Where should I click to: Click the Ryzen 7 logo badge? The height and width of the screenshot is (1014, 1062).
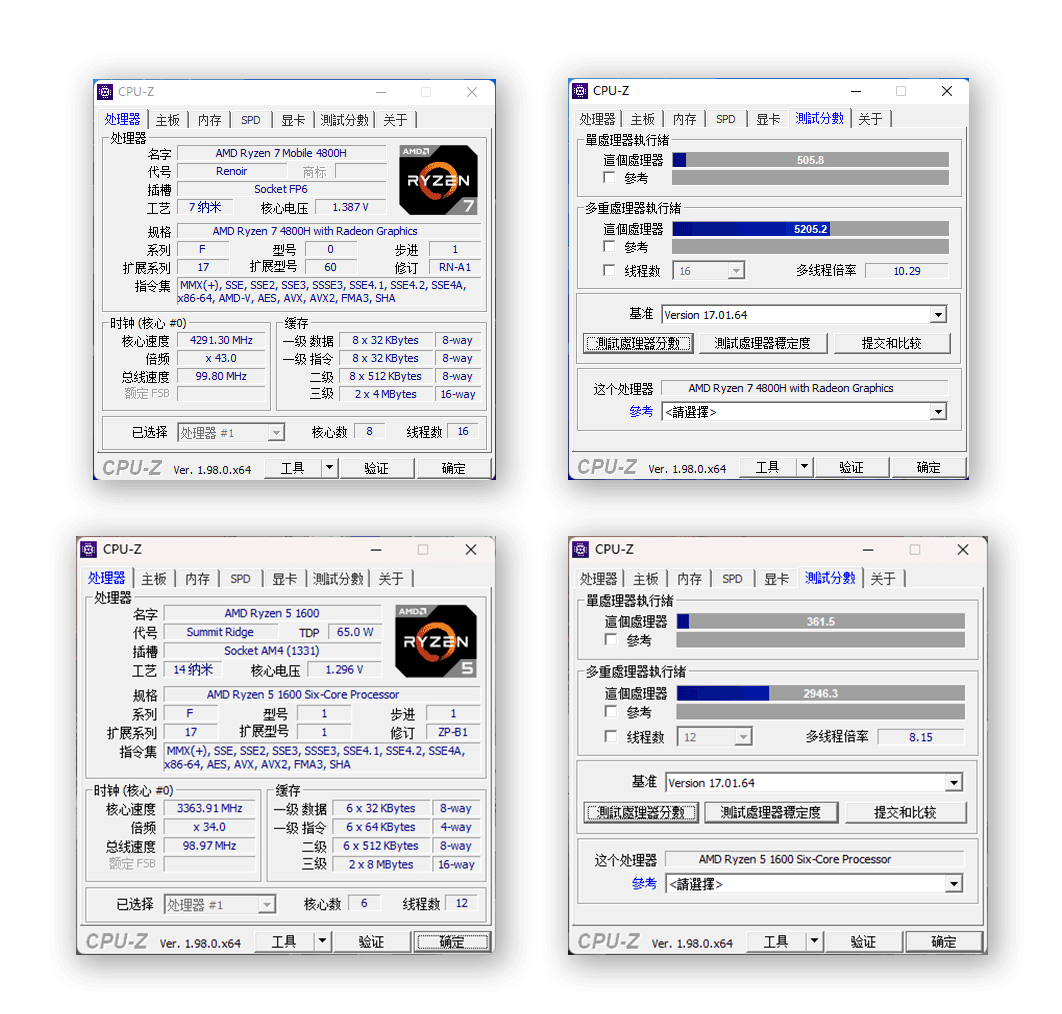(438, 180)
